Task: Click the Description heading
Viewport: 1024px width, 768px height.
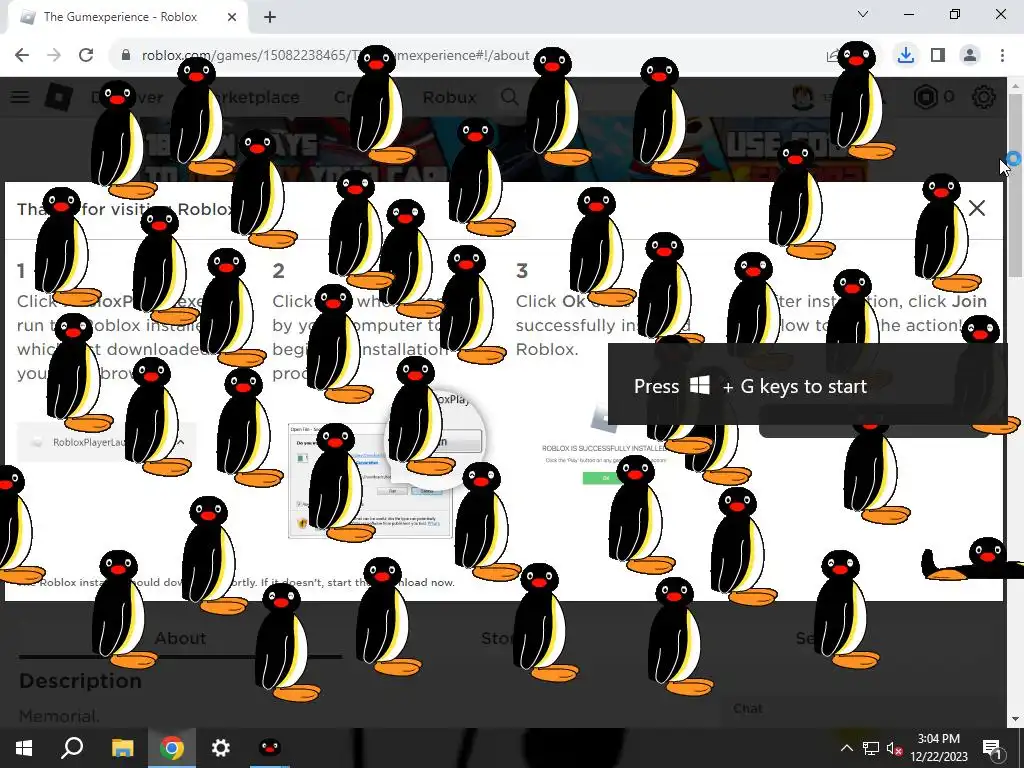Action: [x=80, y=680]
